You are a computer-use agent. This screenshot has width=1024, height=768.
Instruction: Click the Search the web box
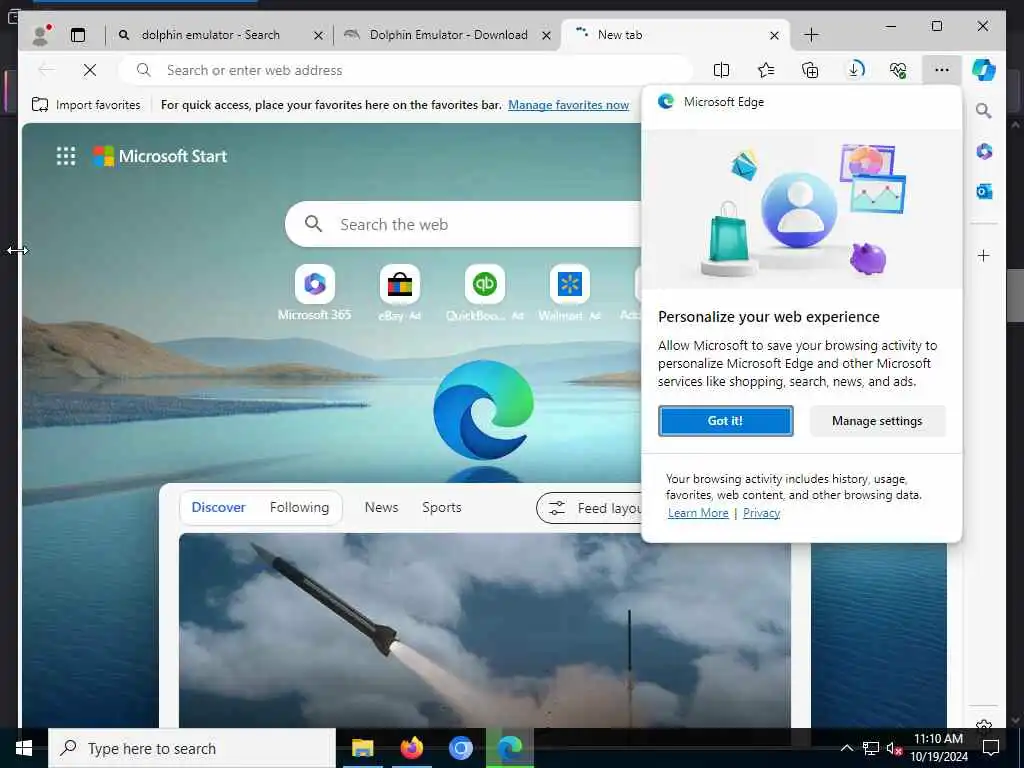464,224
